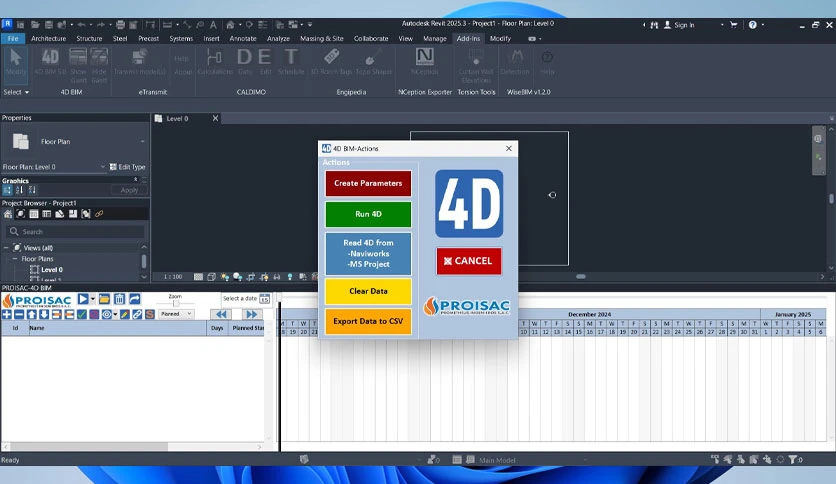
Task: Click the Project Browser Search field
Action: (76, 232)
